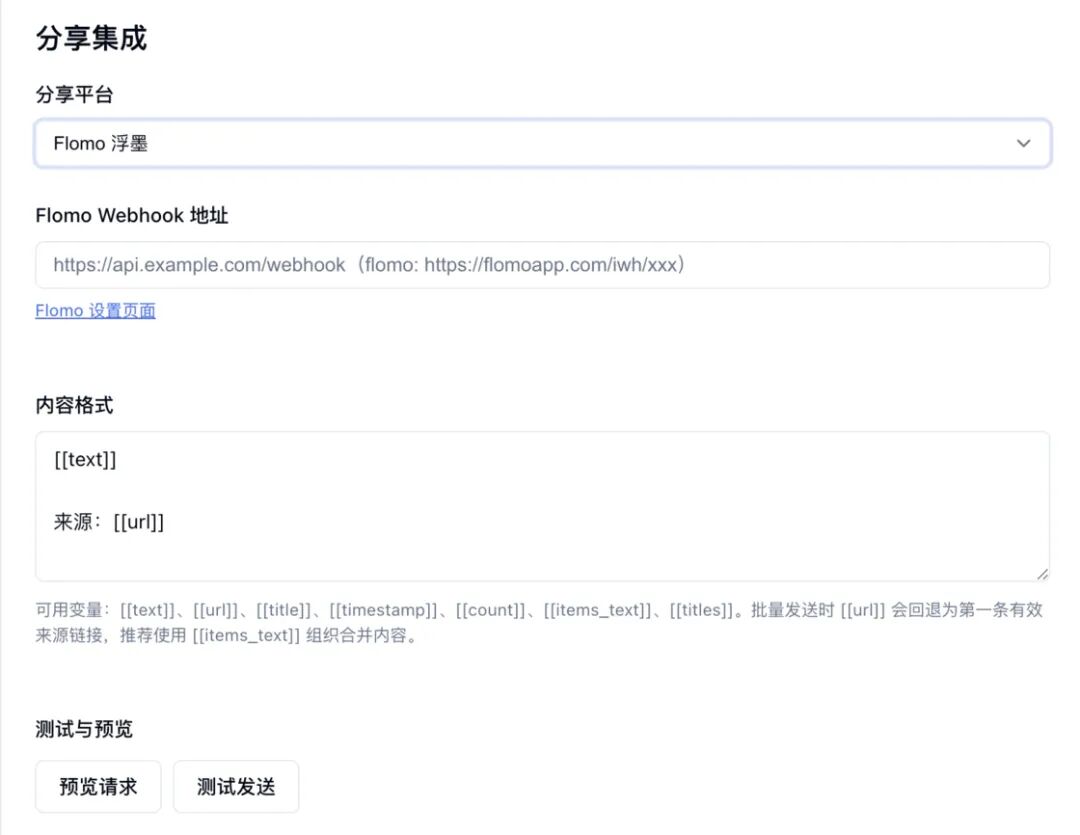Click the text area resize handle

pyautogui.click(x=1042, y=574)
